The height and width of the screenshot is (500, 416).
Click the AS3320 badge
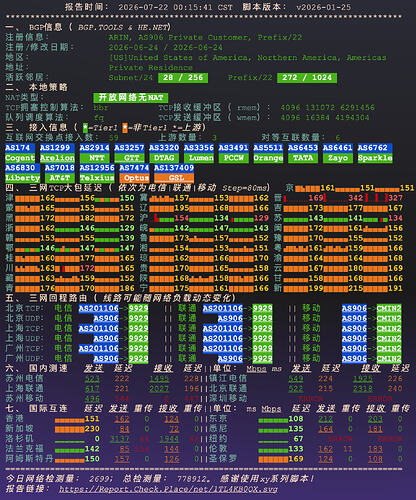pyautogui.click(x=164, y=148)
